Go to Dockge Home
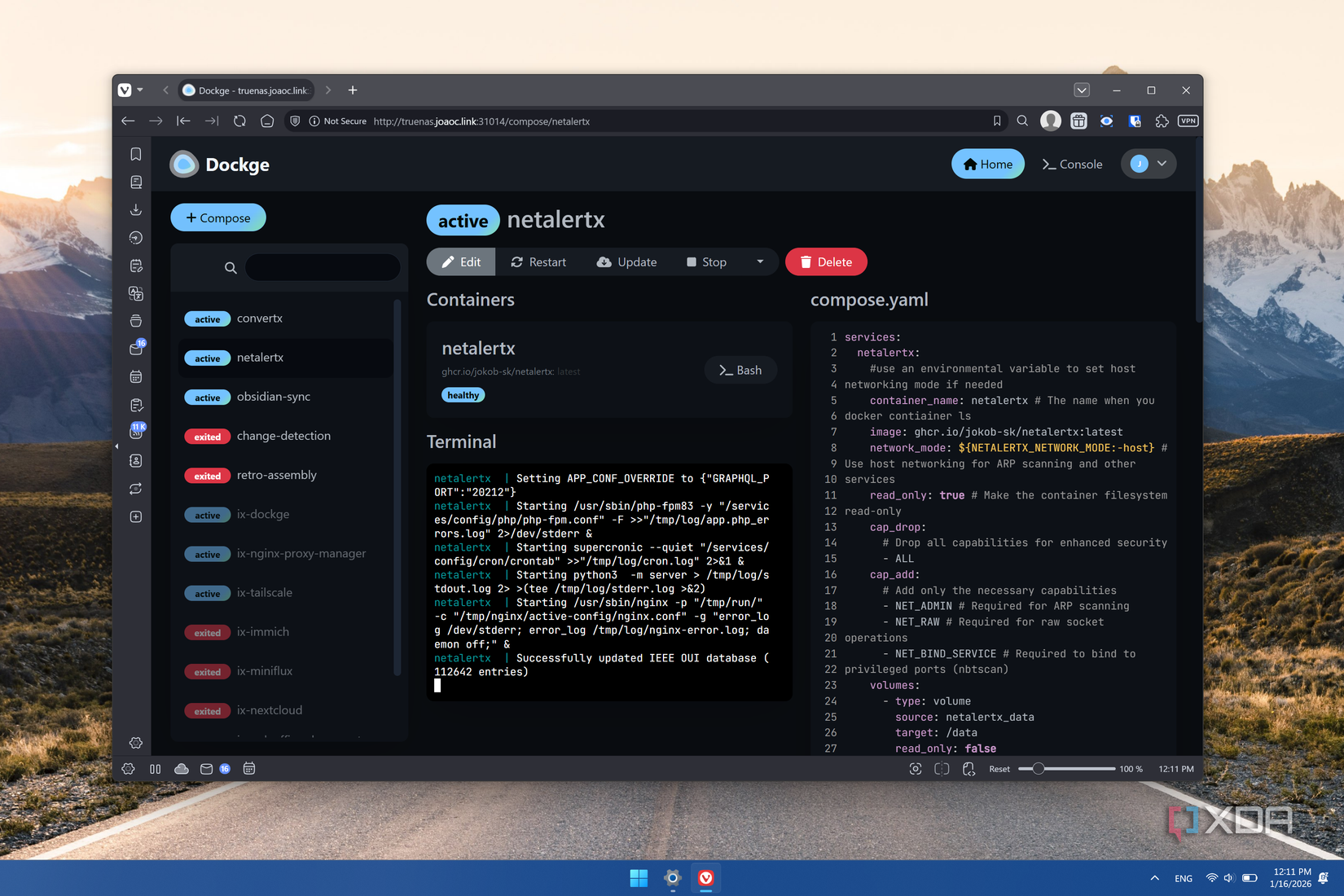The image size is (1344, 896). 988,164
